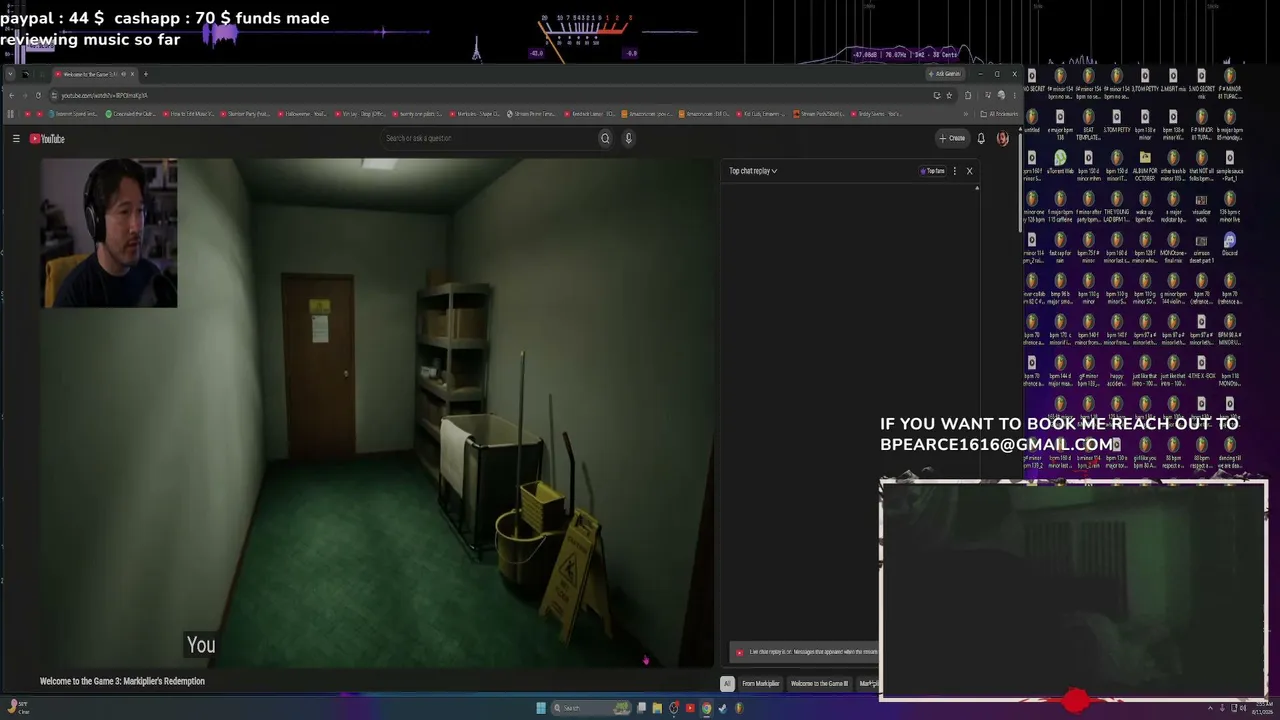The height and width of the screenshot is (720, 1280).
Task: Switch to Chrome on the taskbar
Action: pyautogui.click(x=706, y=708)
